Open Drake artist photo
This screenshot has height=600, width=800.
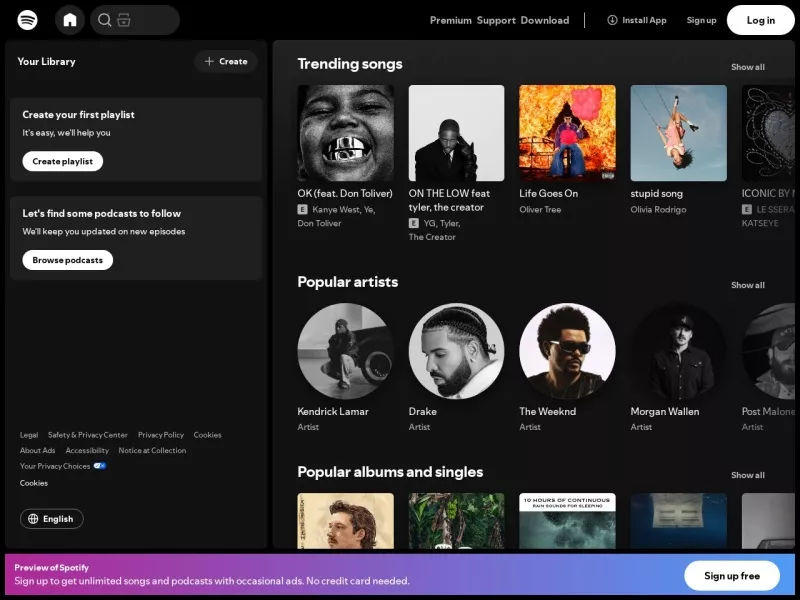(457, 351)
